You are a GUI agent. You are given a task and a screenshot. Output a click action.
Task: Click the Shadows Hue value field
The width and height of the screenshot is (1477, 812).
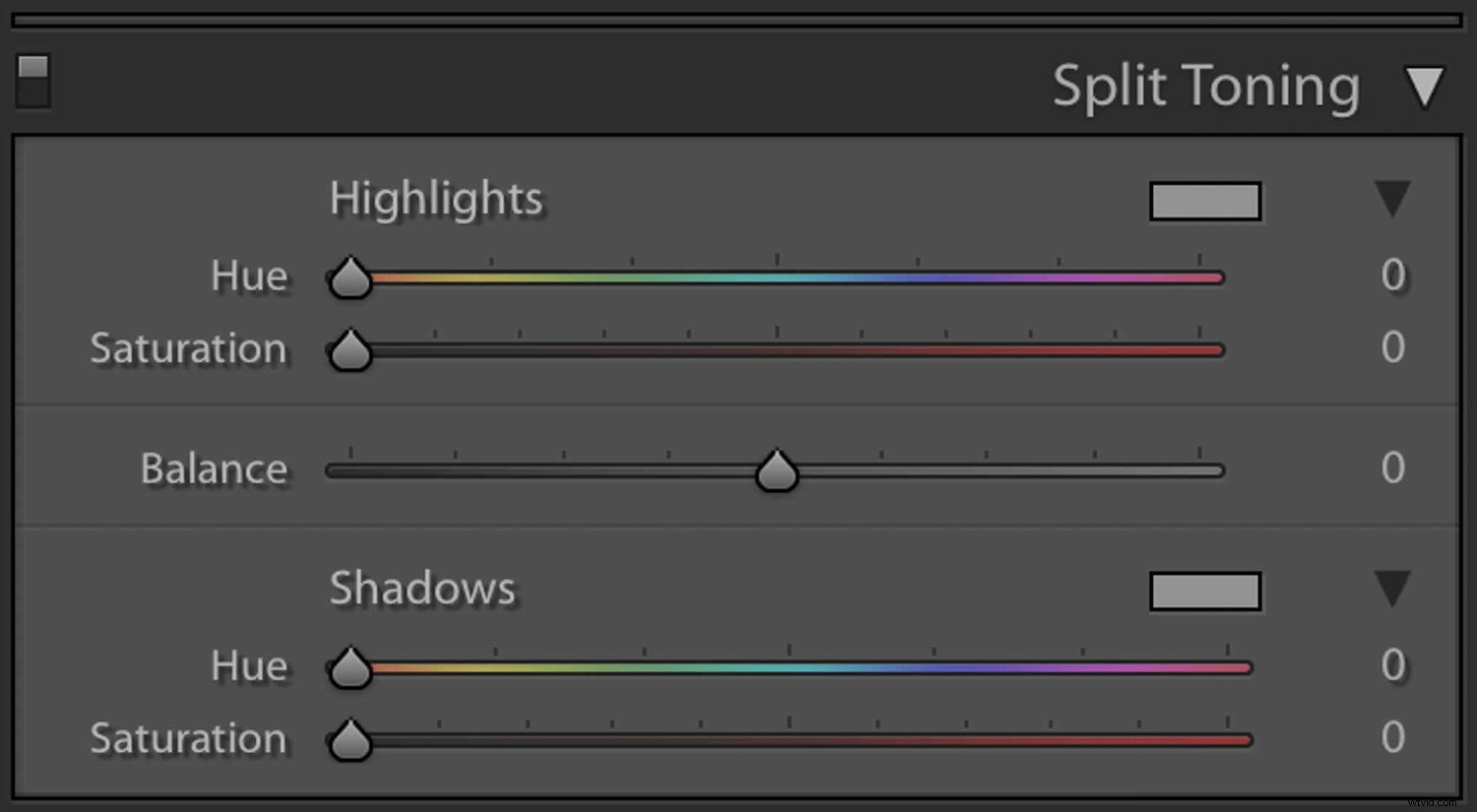pos(1394,666)
